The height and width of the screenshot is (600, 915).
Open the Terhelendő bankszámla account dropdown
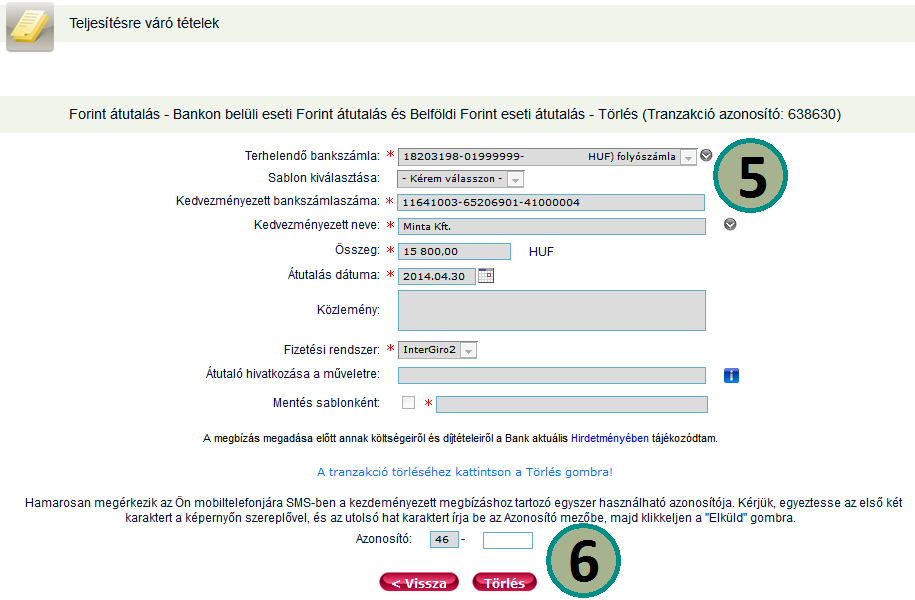click(x=547, y=156)
